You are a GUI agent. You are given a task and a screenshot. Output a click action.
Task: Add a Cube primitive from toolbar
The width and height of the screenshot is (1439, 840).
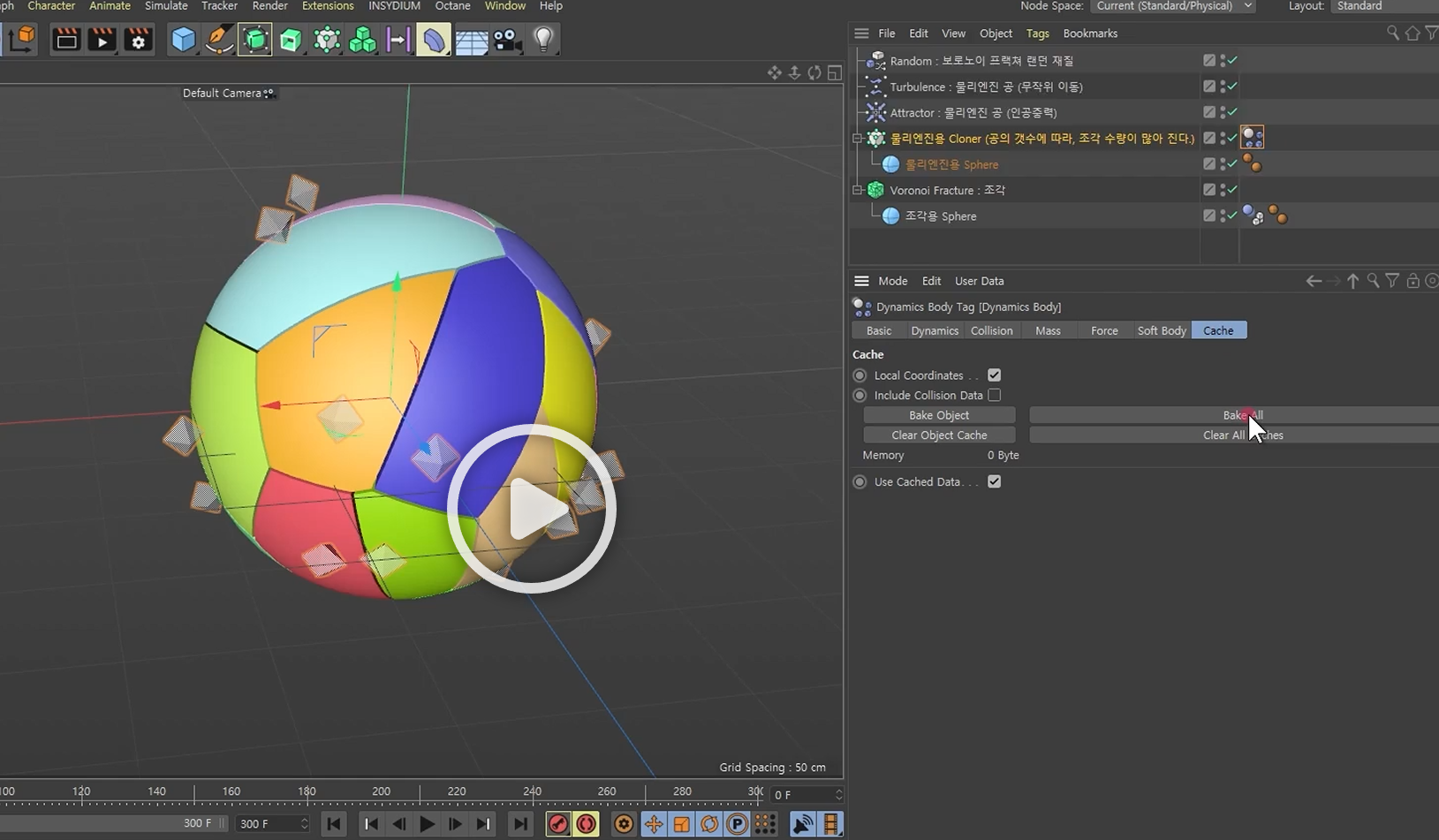click(183, 40)
